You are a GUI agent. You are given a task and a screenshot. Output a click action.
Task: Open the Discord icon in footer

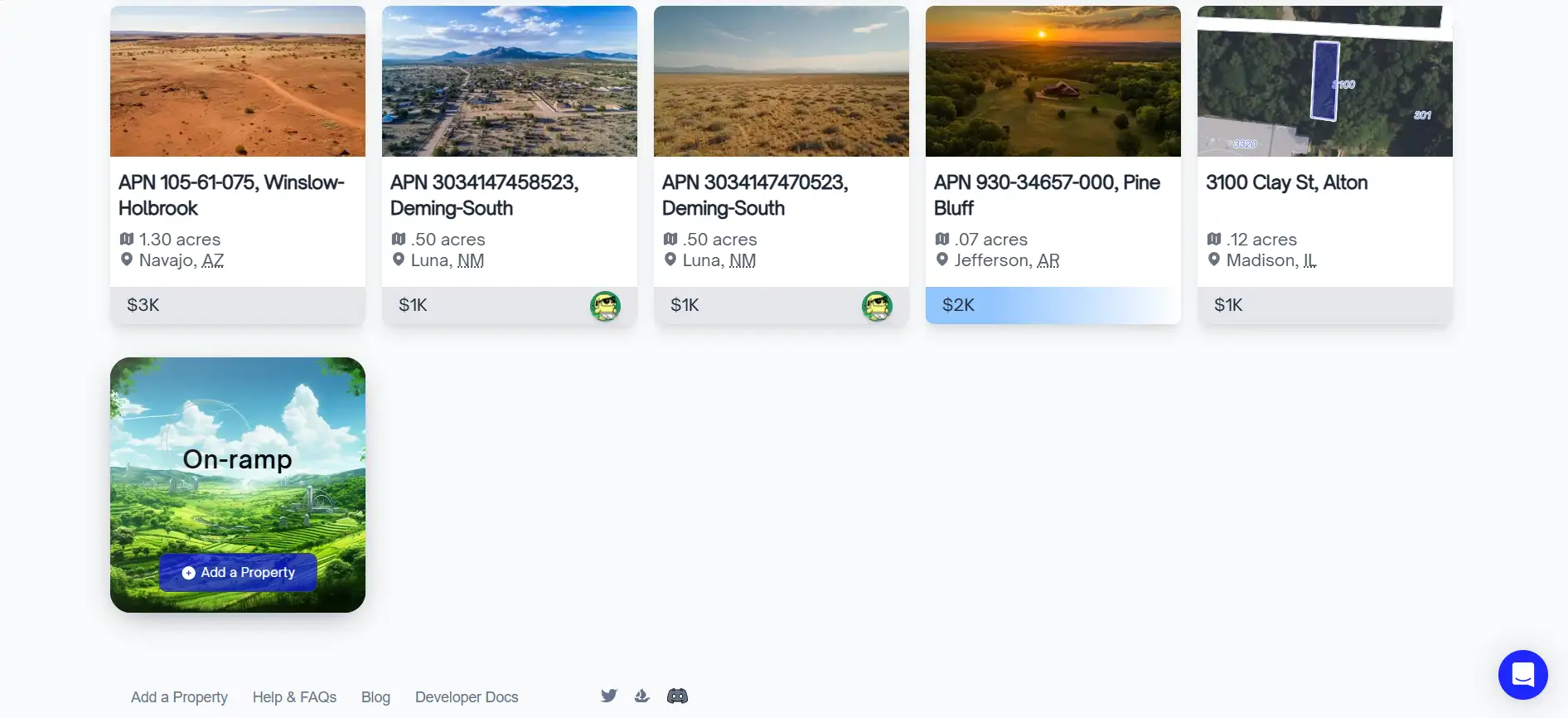(x=677, y=696)
